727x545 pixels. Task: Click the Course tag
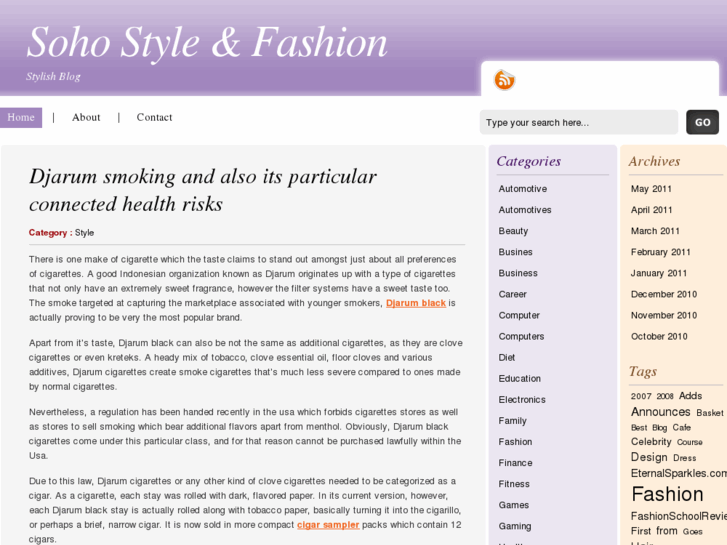point(689,442)
